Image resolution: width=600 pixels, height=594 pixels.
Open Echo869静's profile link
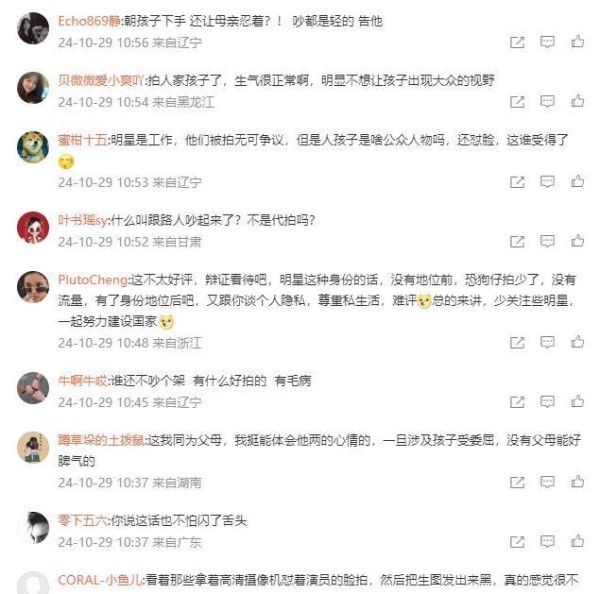(89, 21)
